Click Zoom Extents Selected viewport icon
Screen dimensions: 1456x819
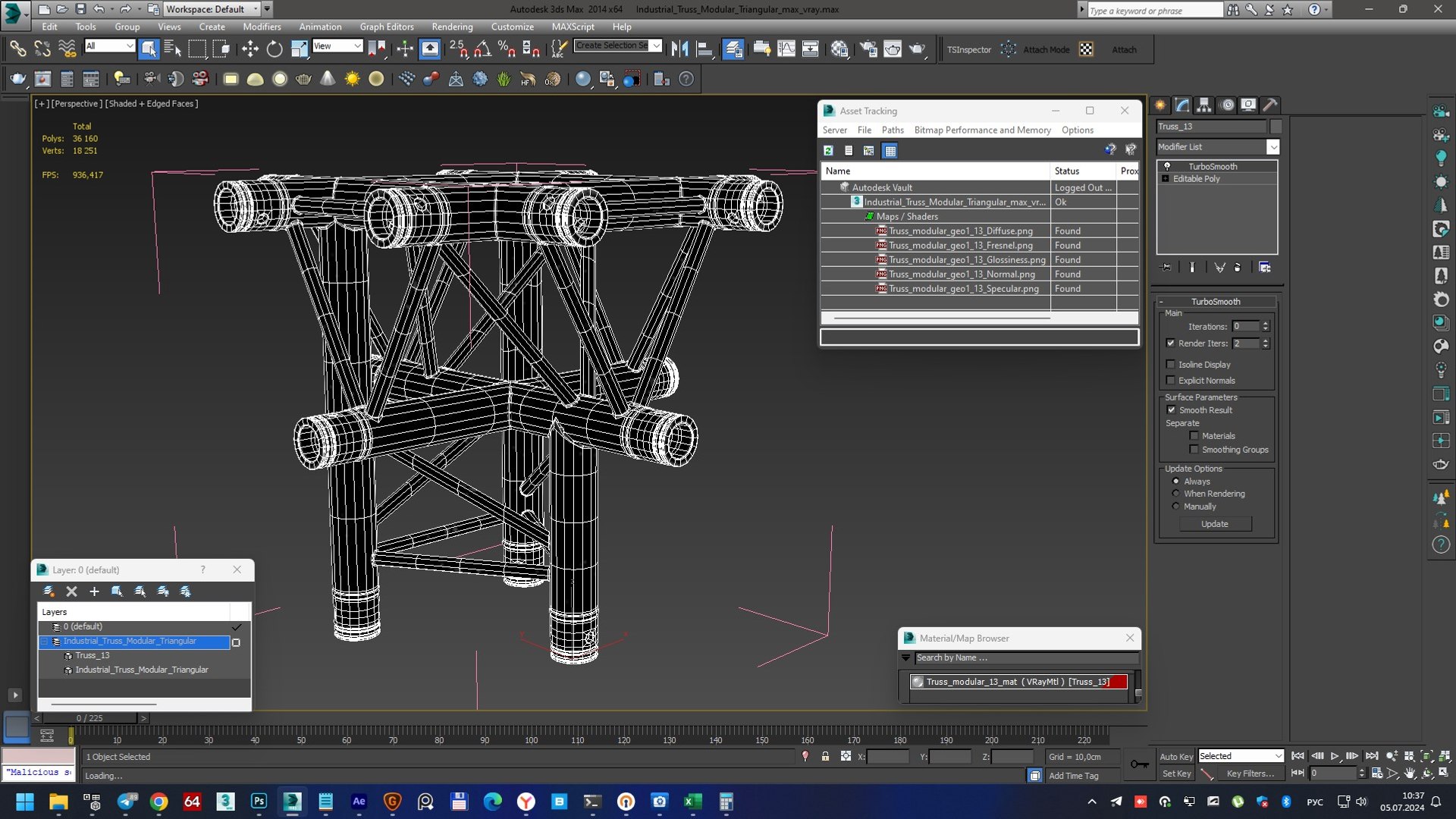click(1426, 756)
